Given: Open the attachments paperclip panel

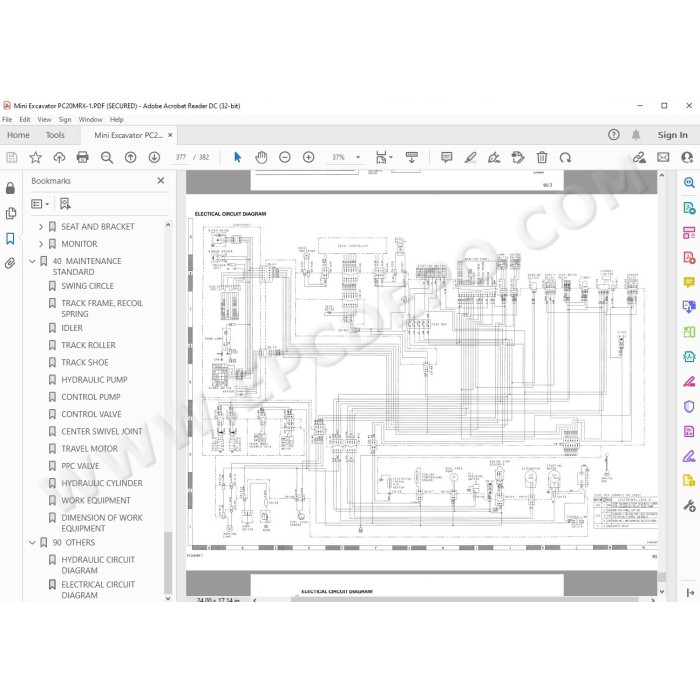Looking at the screenshot, I should (x=10, y=263).
